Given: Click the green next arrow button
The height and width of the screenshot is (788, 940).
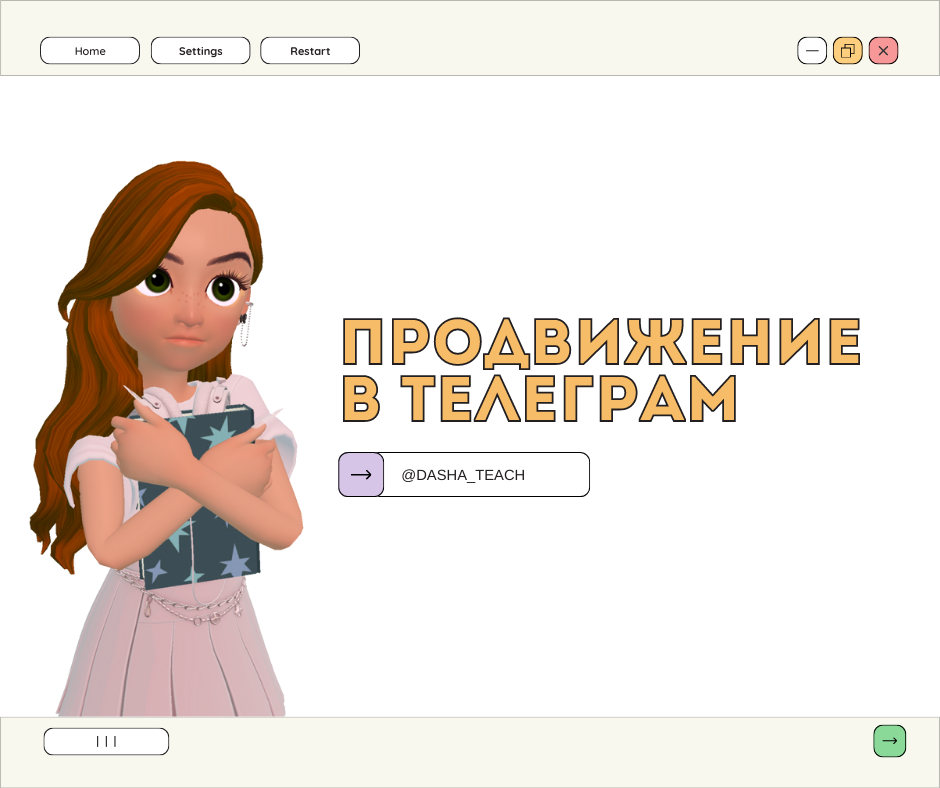Looking at the screenshot, I should tap(890, 741).
